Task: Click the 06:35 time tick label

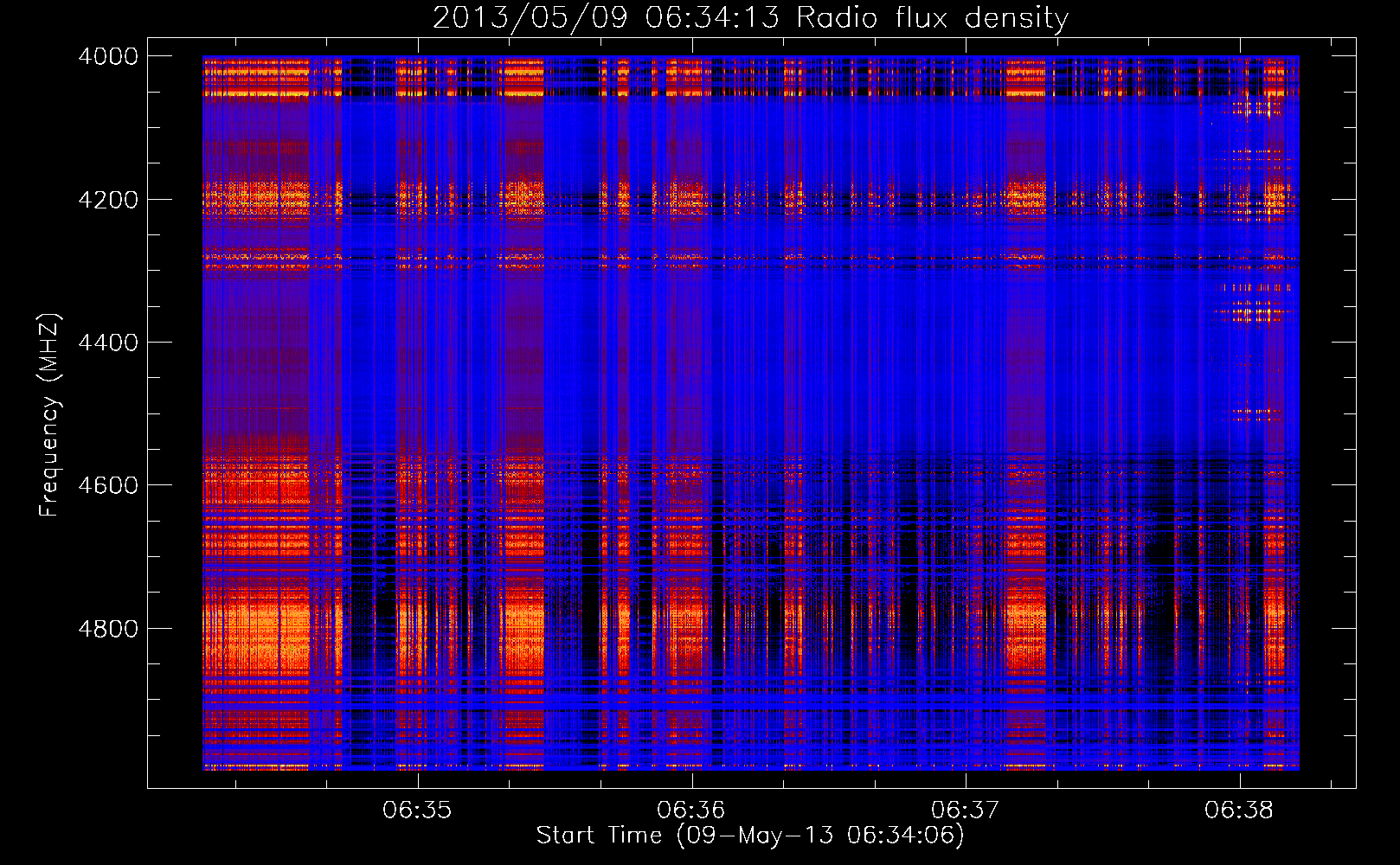Action: click(417, 811)
